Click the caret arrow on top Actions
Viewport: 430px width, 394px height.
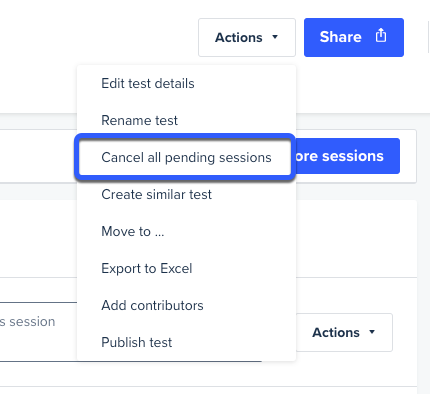275,37
